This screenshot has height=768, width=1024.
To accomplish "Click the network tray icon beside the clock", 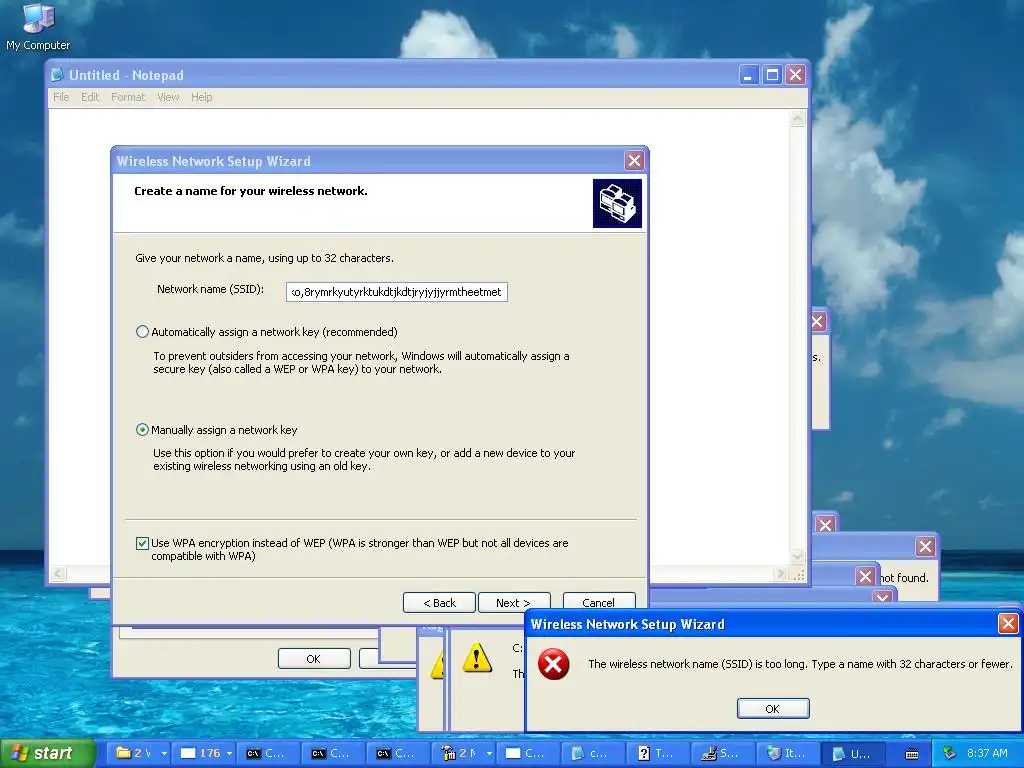I will point(949,753).
